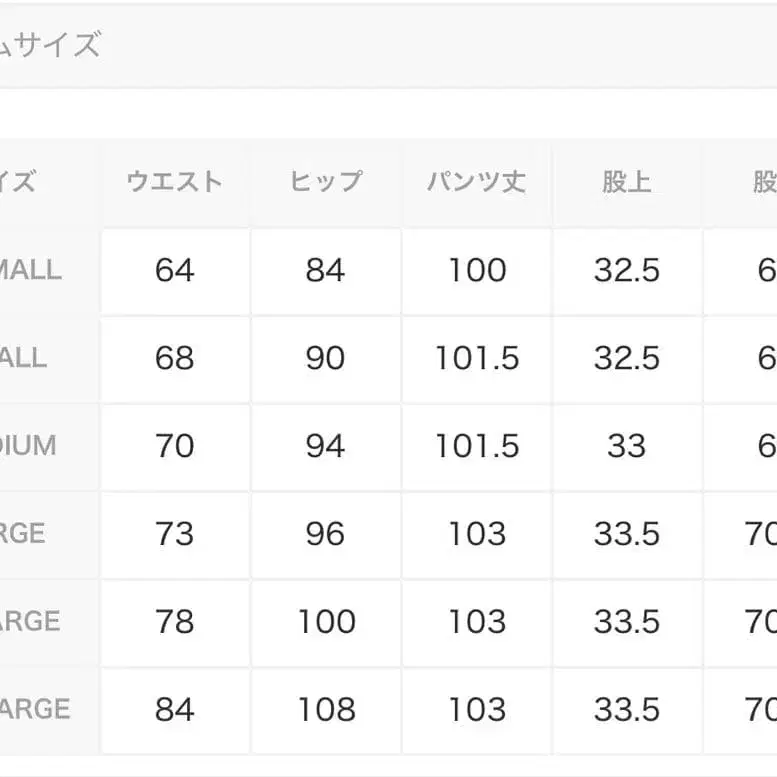Select the hip value 90
Image resolution: width=777 pixels, height=777 pixels.
coord(326,358)
